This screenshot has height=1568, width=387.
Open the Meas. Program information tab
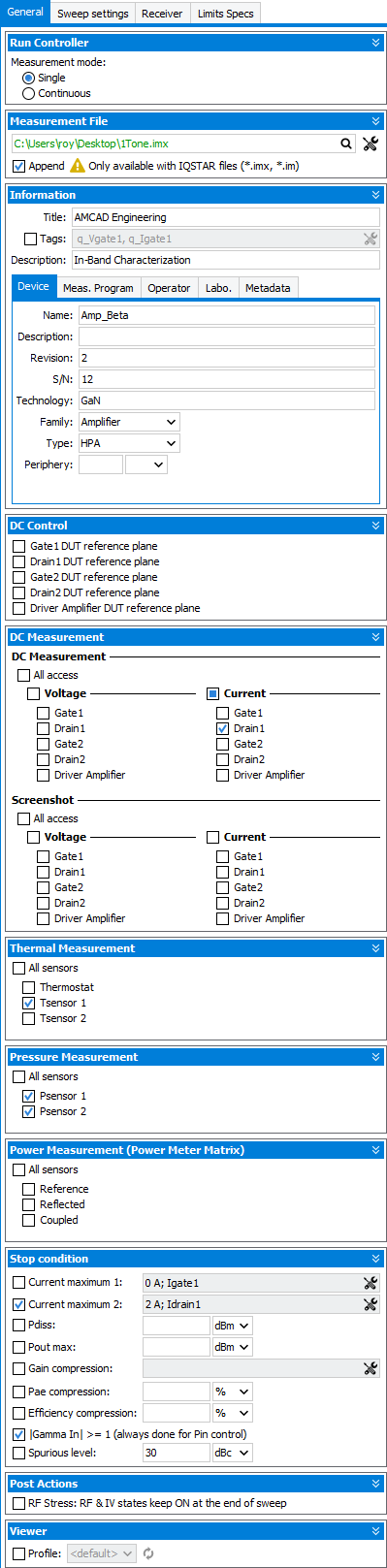coord(98,288)
